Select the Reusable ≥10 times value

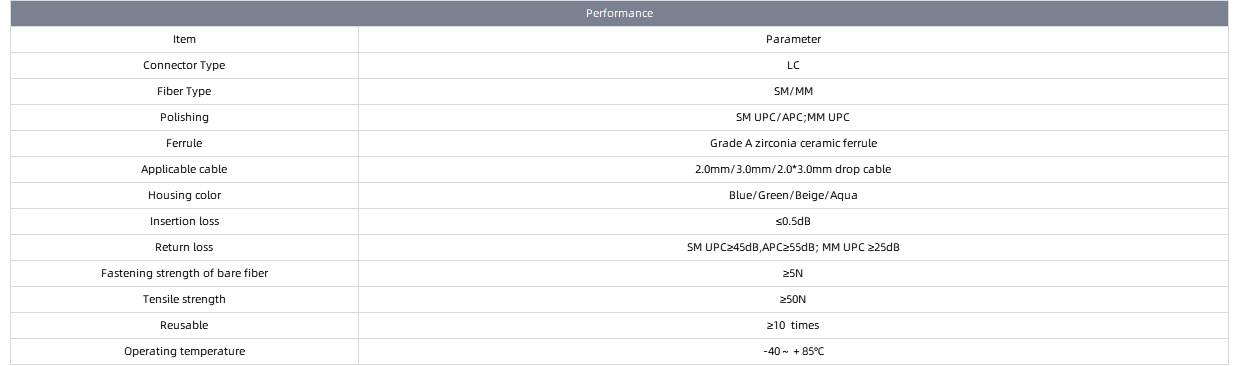click(793, 325)
